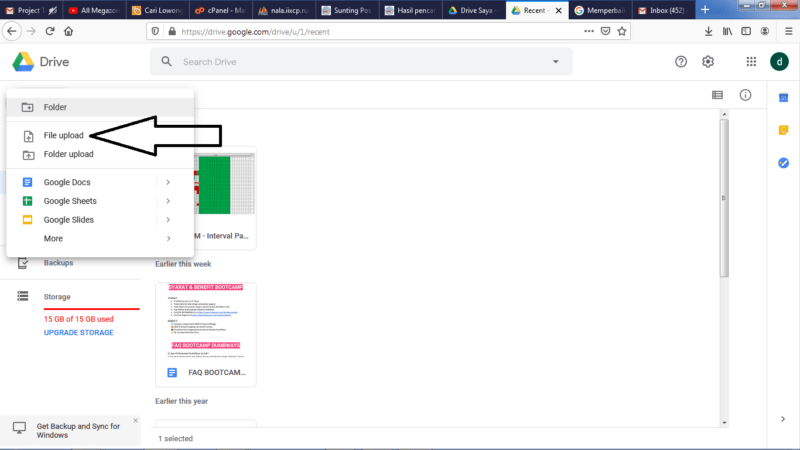Select File upload menu item
The width and height of the screenshot is (800, 450).
pyautogui.click(x=100, y=135)
